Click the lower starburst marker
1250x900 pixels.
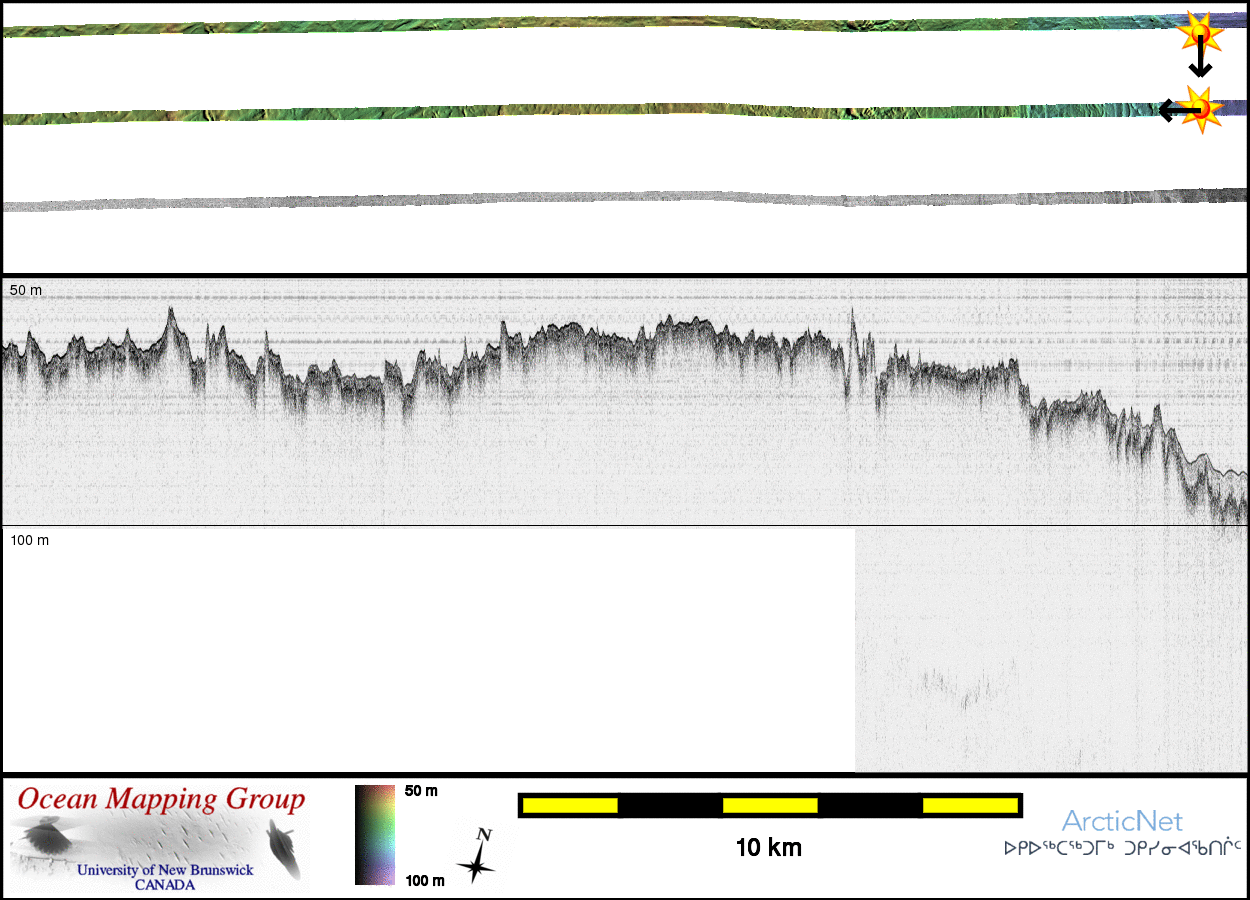[1201, 109]
